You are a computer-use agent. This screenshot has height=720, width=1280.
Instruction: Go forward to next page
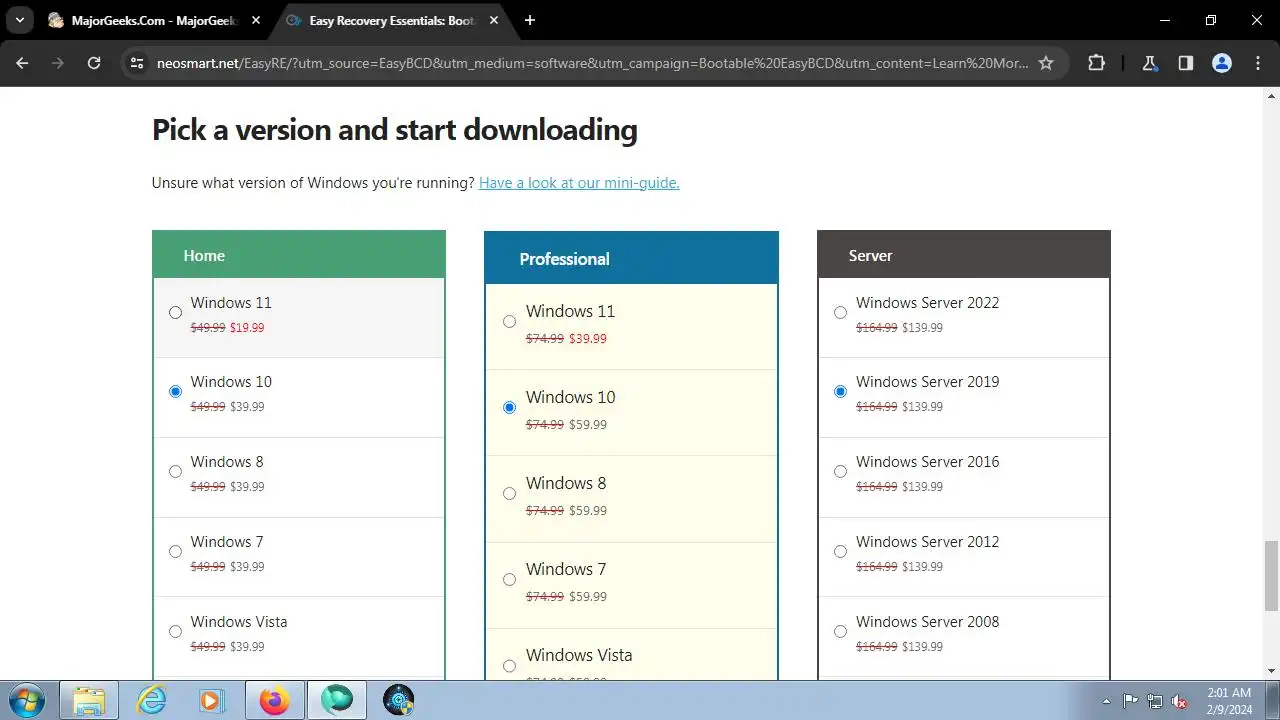point(58,63)
